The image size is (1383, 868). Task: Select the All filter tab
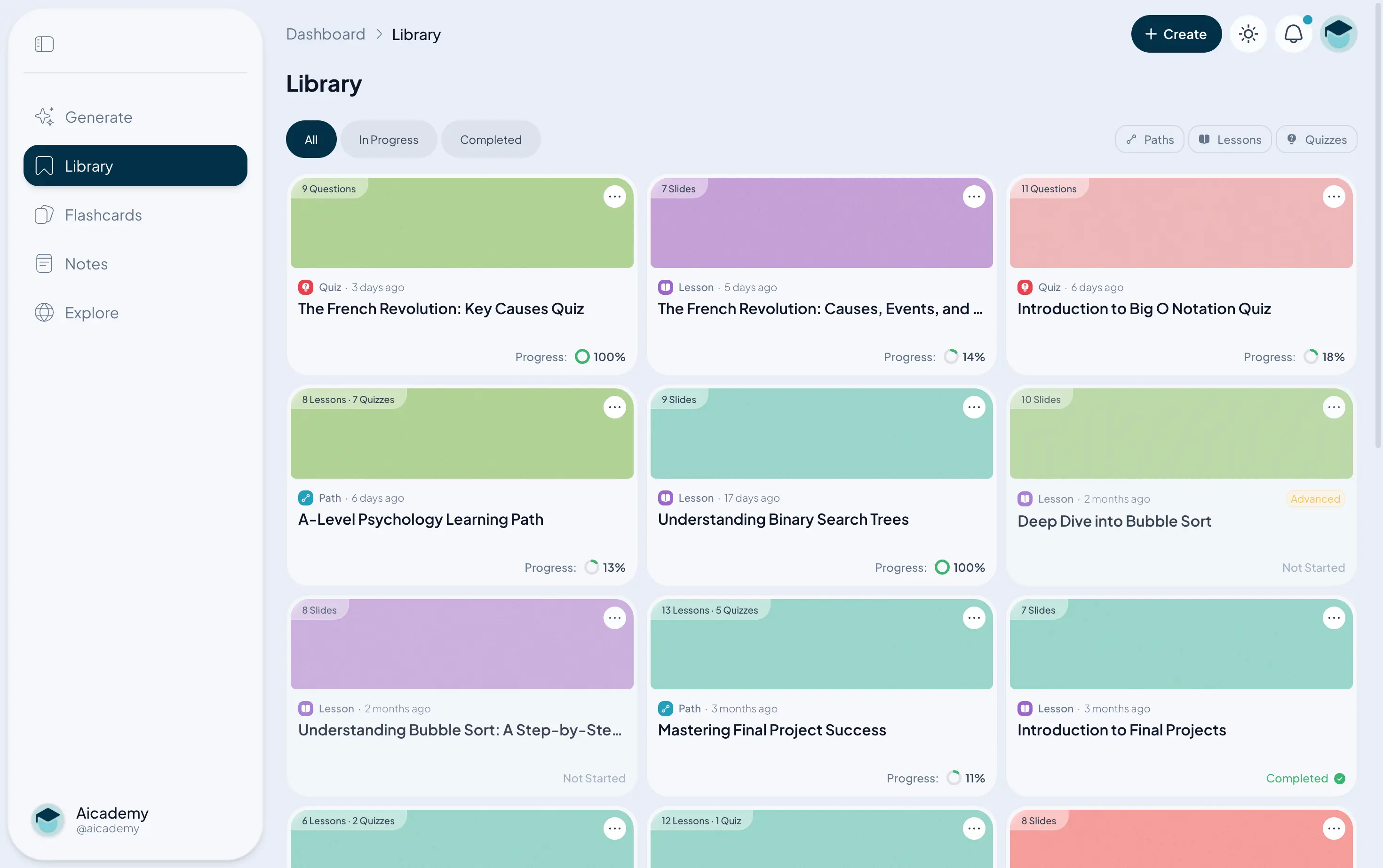coord(311,140)
